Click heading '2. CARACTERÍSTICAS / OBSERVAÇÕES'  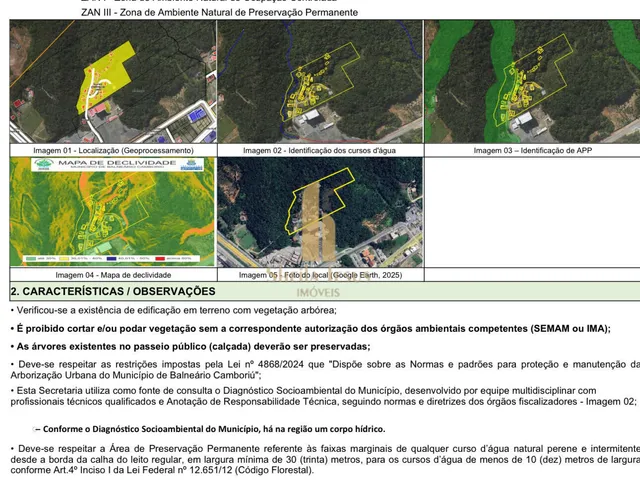point(113,291)
